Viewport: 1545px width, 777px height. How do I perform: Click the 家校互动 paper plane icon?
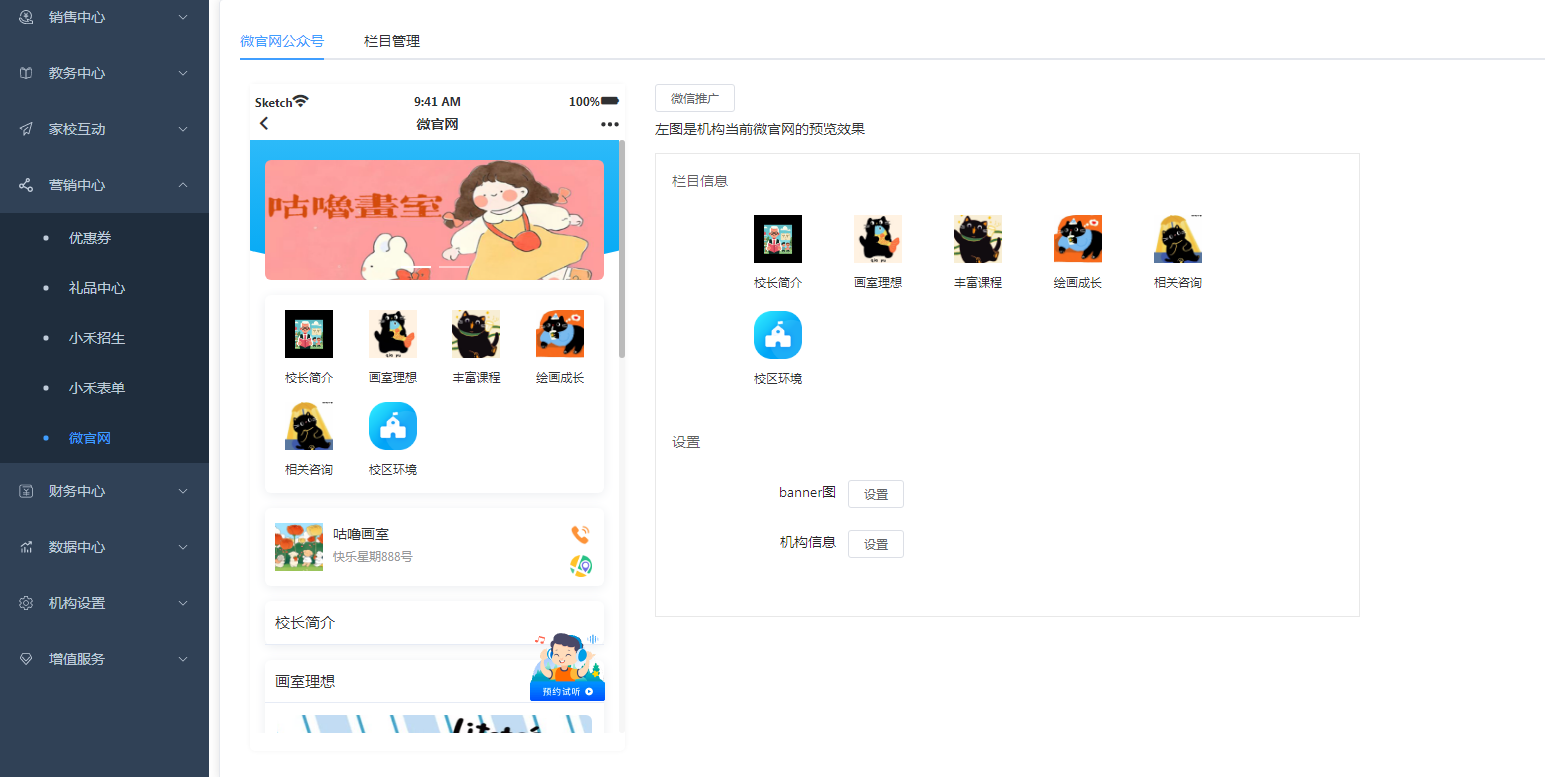coord(27,129)
